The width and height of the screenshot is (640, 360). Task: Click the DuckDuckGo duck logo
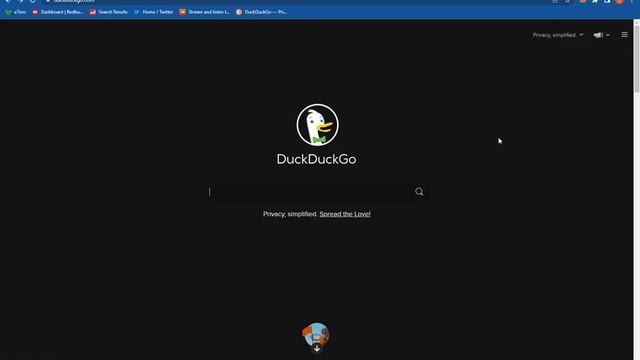(x=318, y=125)
